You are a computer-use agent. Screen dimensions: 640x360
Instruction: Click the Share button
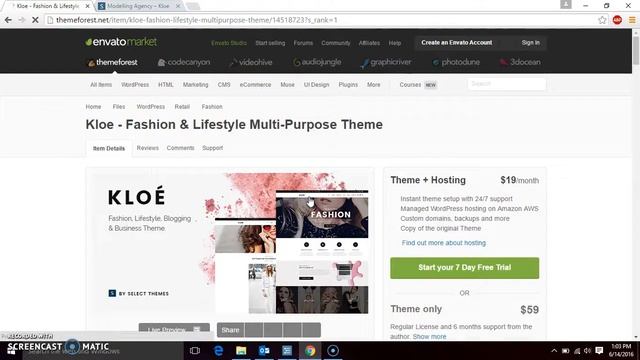[230, 330]
